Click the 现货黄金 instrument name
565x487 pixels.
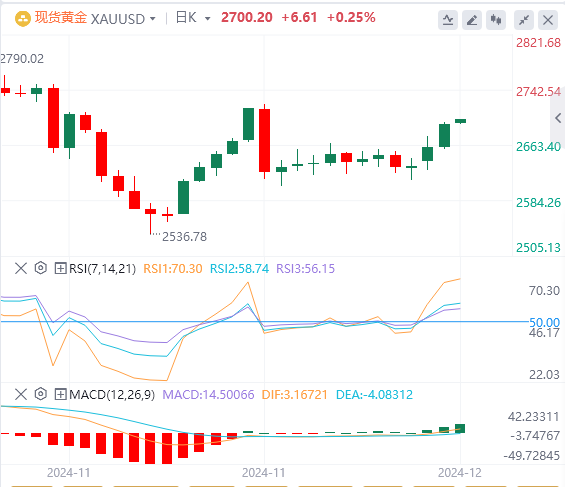pyautogui.click(x=61, y=18)
